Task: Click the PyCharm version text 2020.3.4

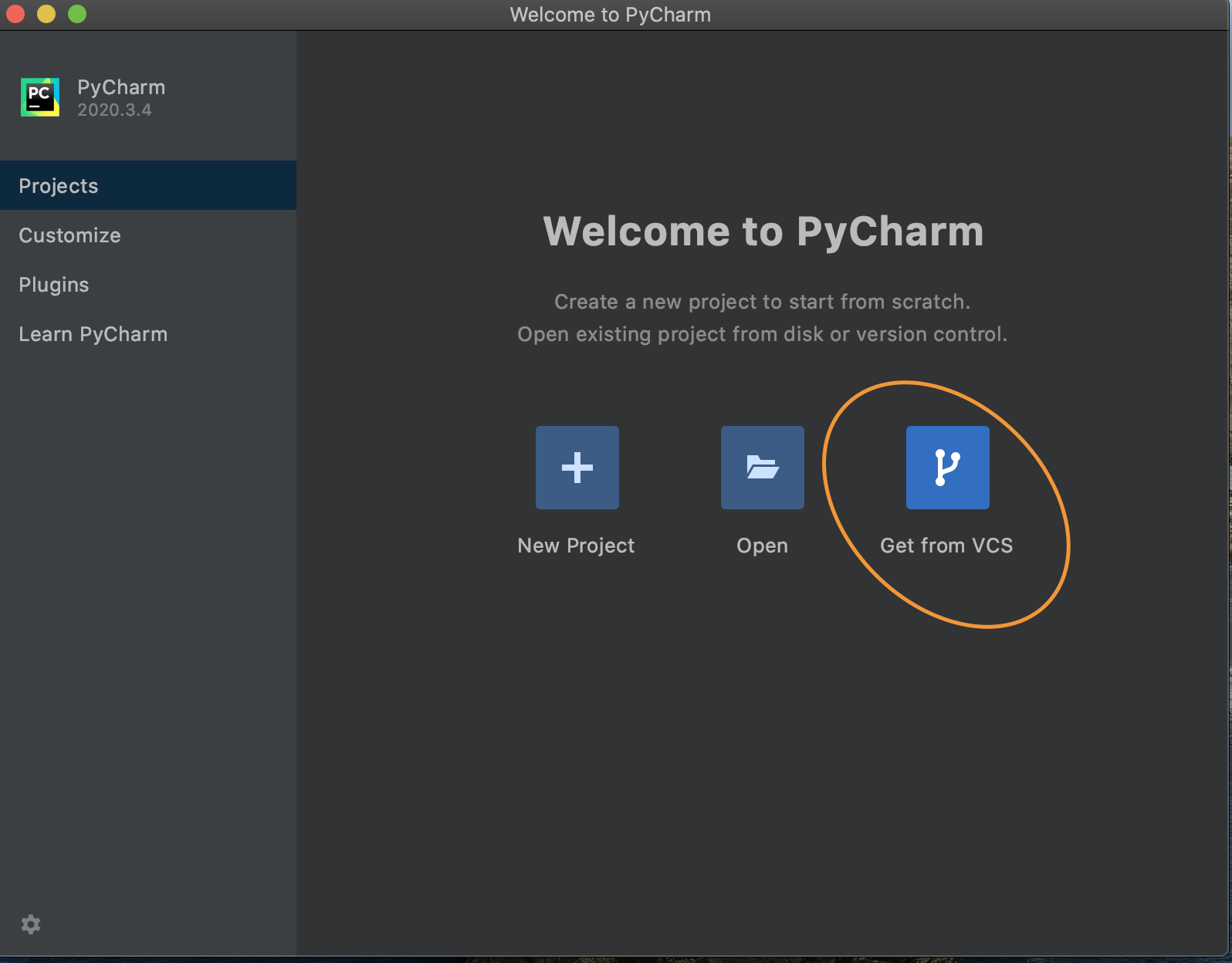Action: pyautogui.click(x=114, y=110)
